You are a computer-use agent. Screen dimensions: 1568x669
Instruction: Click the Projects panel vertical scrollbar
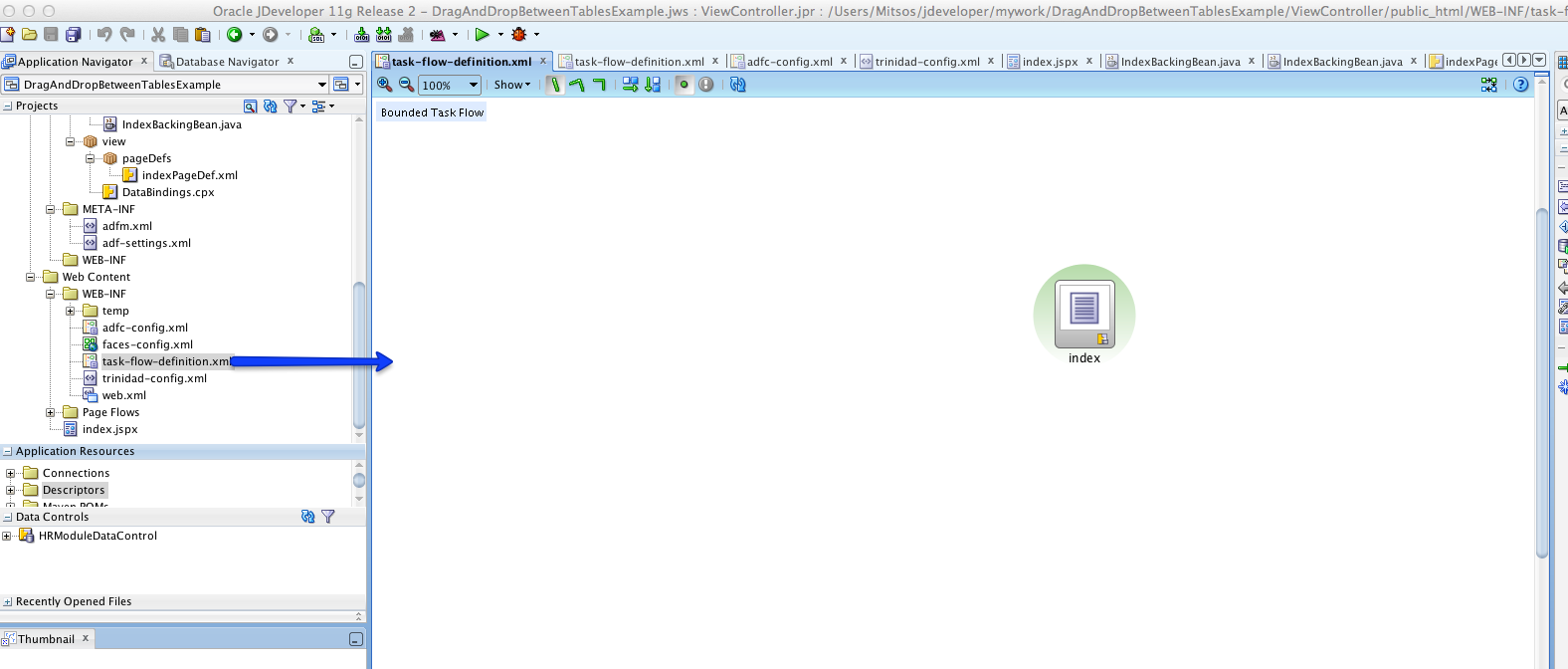tap(359, 355)
